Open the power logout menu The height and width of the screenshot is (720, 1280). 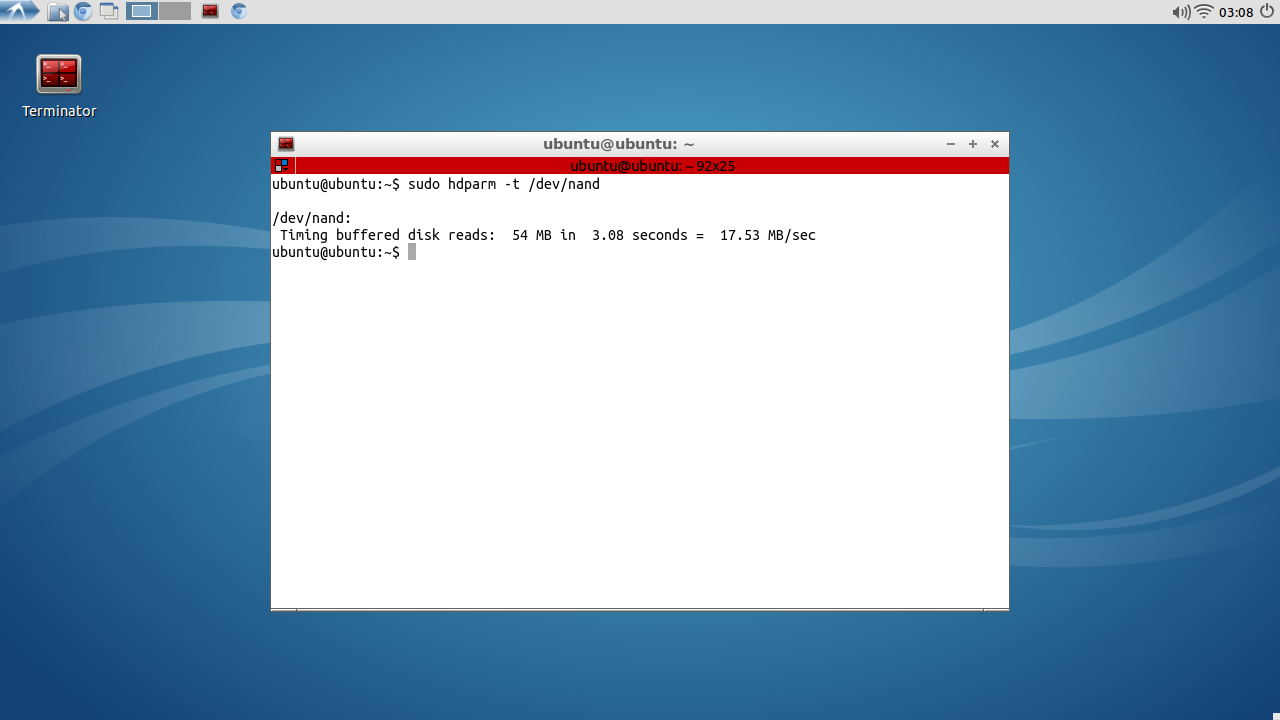coord(1268,12)
